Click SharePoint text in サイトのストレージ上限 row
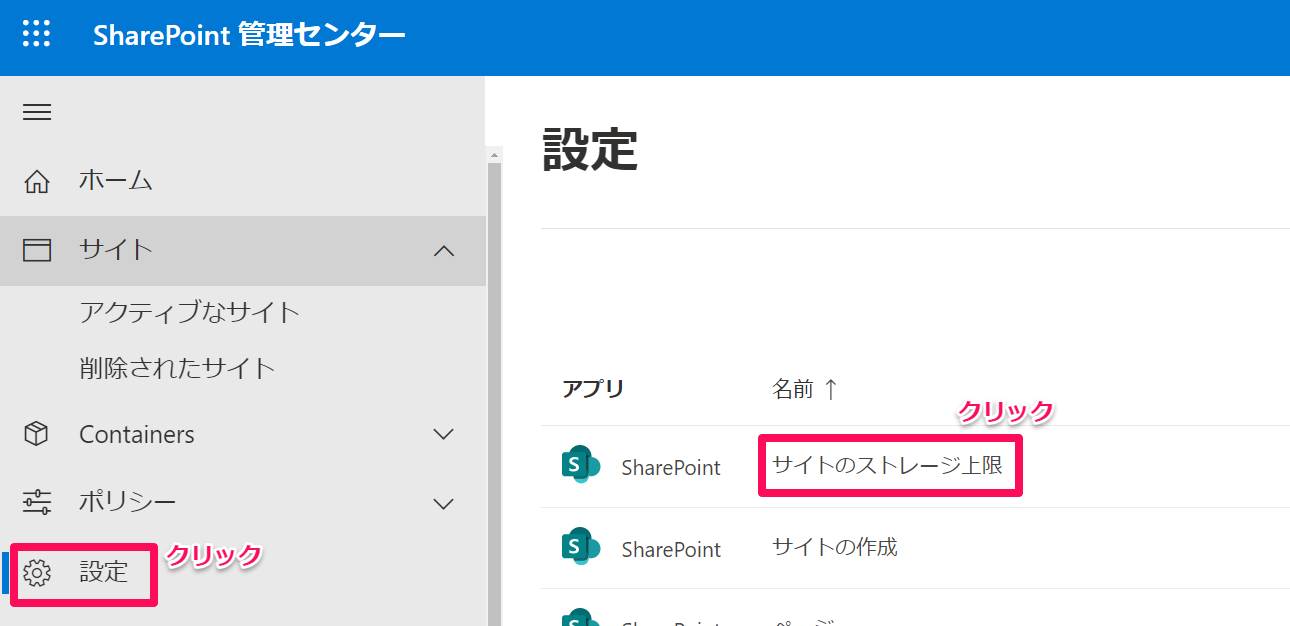Viewport: 1290px width, 626px height. [x=671, y=468]
